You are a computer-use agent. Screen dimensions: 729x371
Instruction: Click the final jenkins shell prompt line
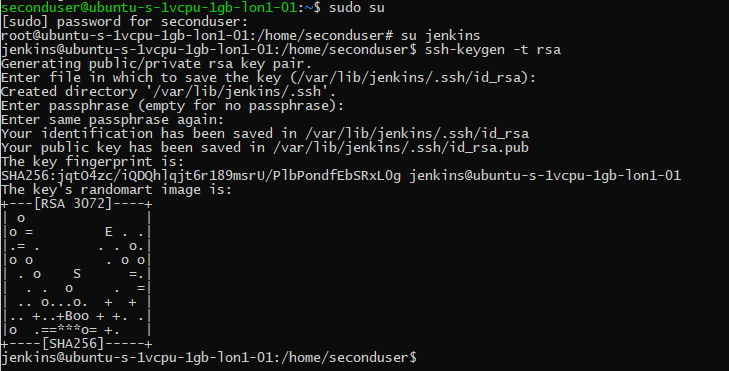tap(209, 358)
